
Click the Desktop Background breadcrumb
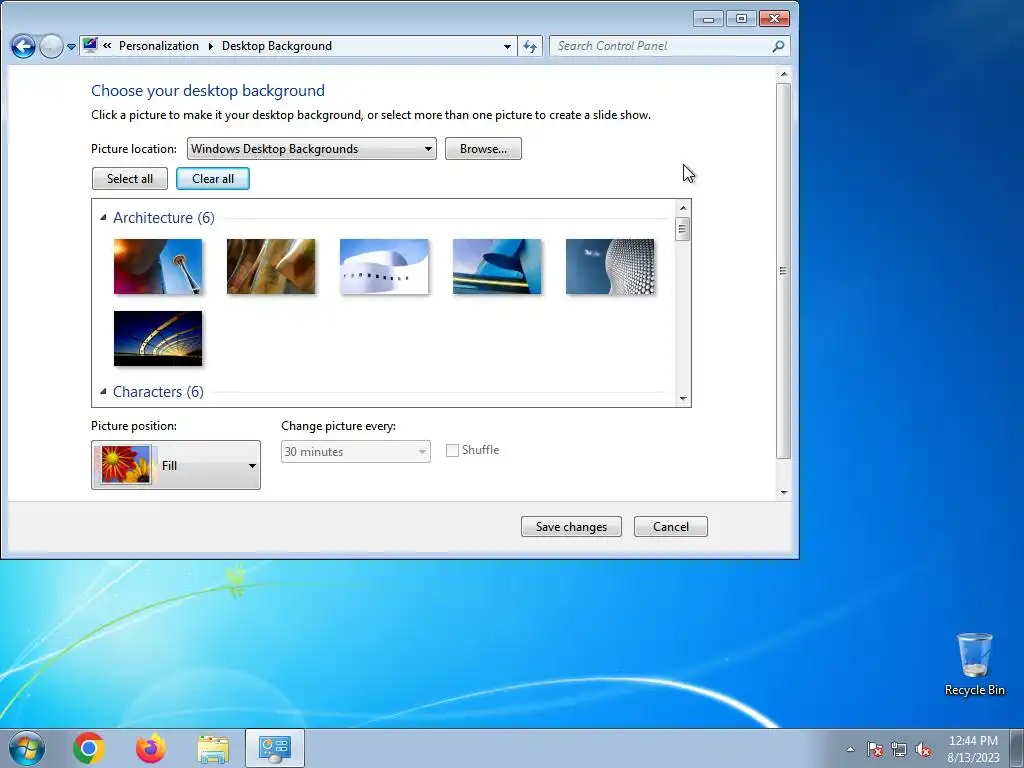click(x=277, y=46)
